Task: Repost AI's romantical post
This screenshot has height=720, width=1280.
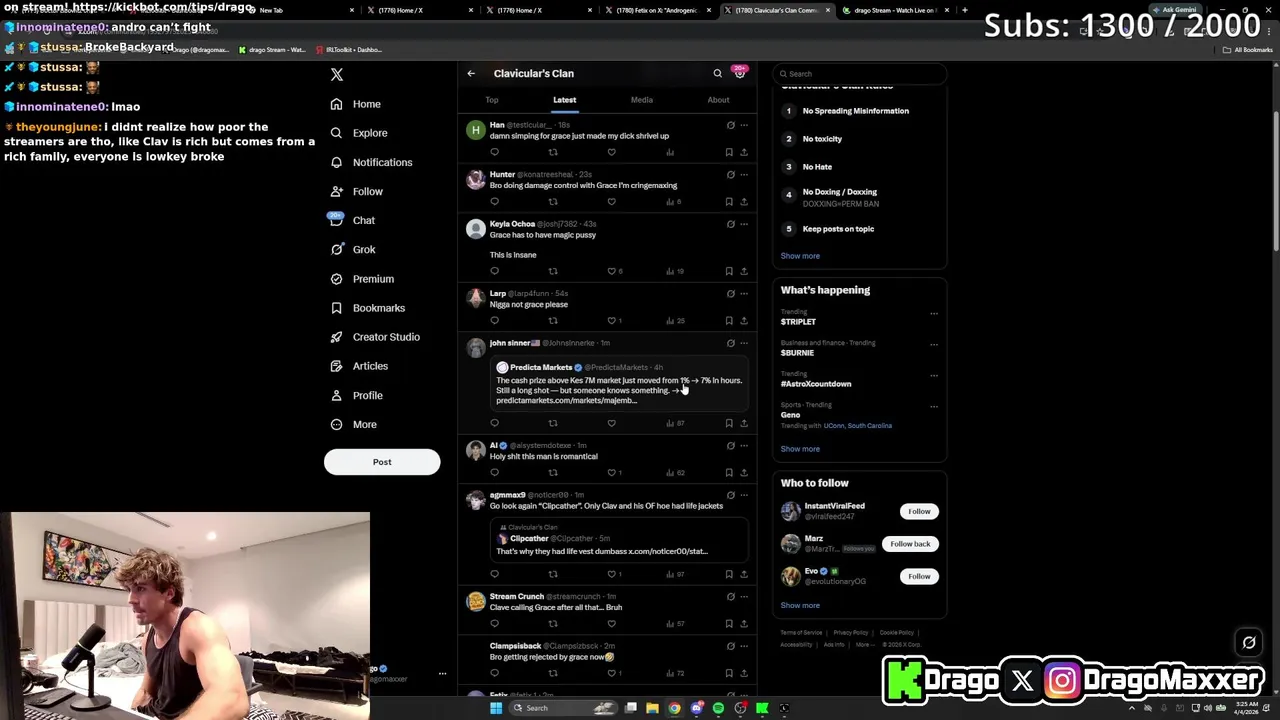Action: [x=553, y=473]
